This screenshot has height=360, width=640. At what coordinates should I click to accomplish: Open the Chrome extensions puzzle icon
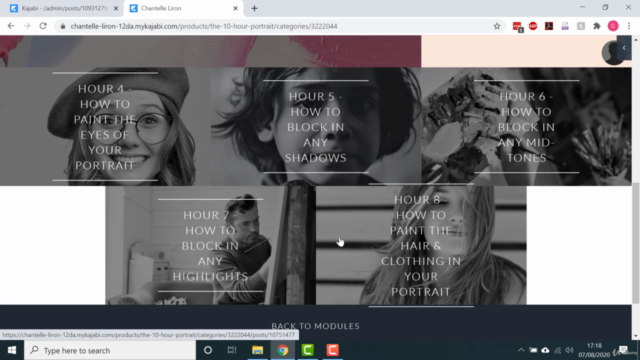(597, 26)
